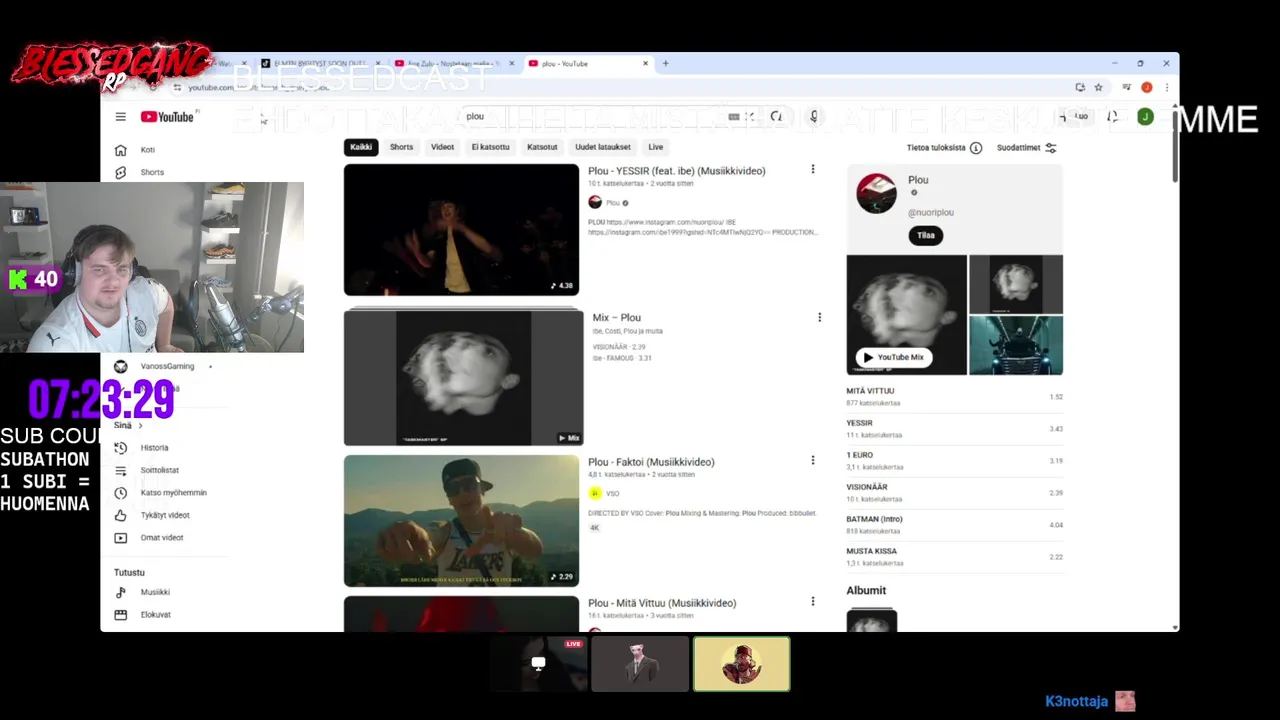Play MUSTA KISSA in track list
This screenshot has height=720, width=1280.
coord(954,557)
